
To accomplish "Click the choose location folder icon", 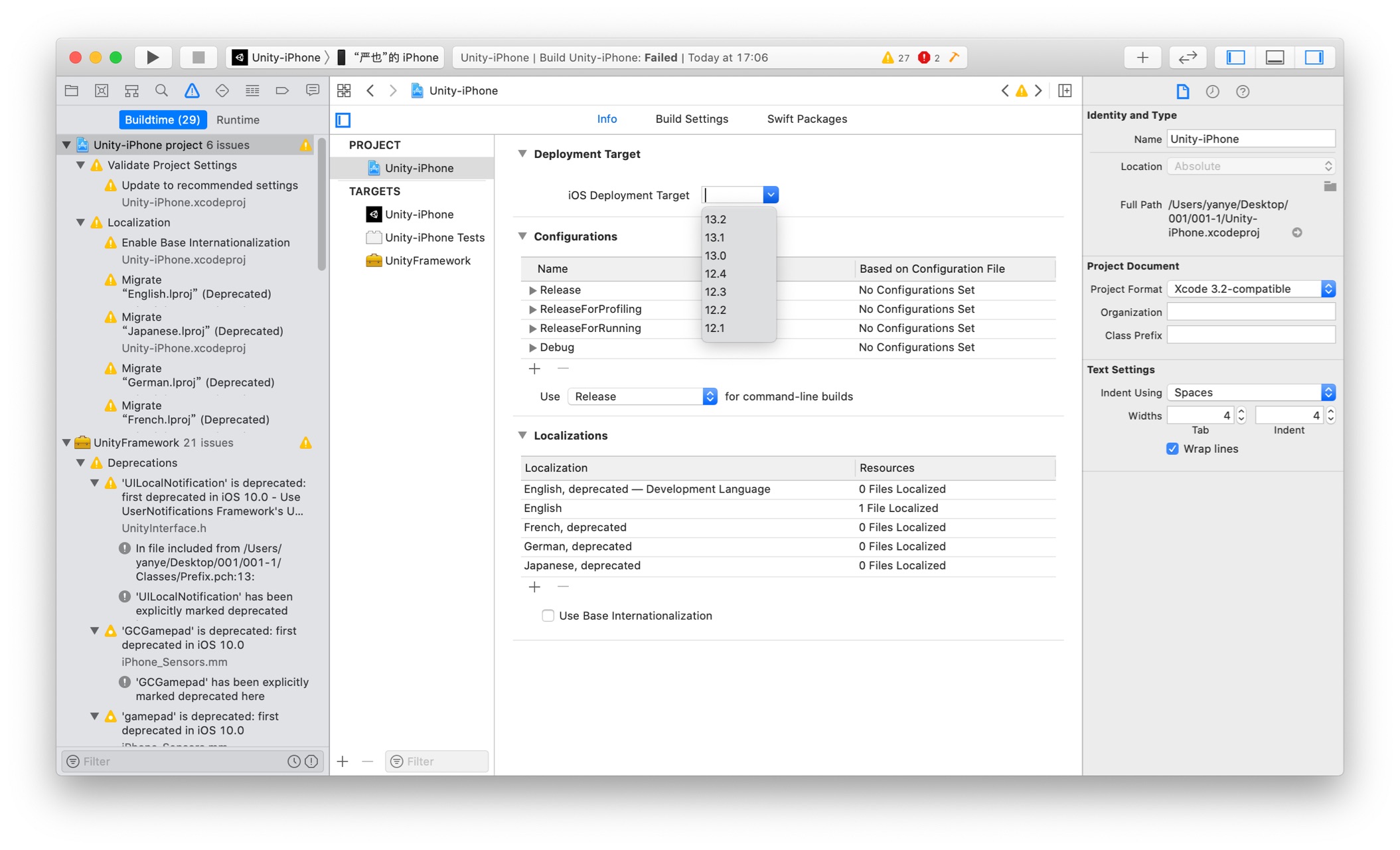I will pyautogui.click(x=1330, y=187).
